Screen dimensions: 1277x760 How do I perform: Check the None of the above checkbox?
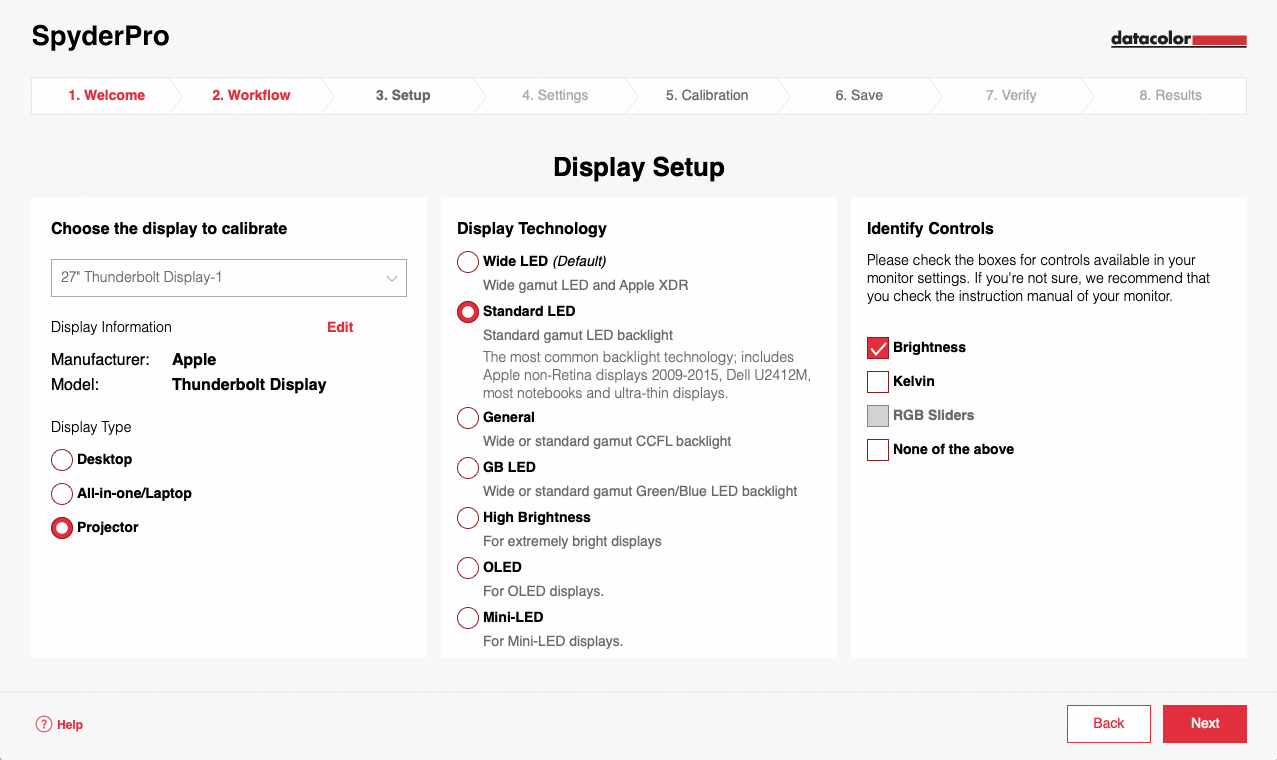[x=878, y=450]
